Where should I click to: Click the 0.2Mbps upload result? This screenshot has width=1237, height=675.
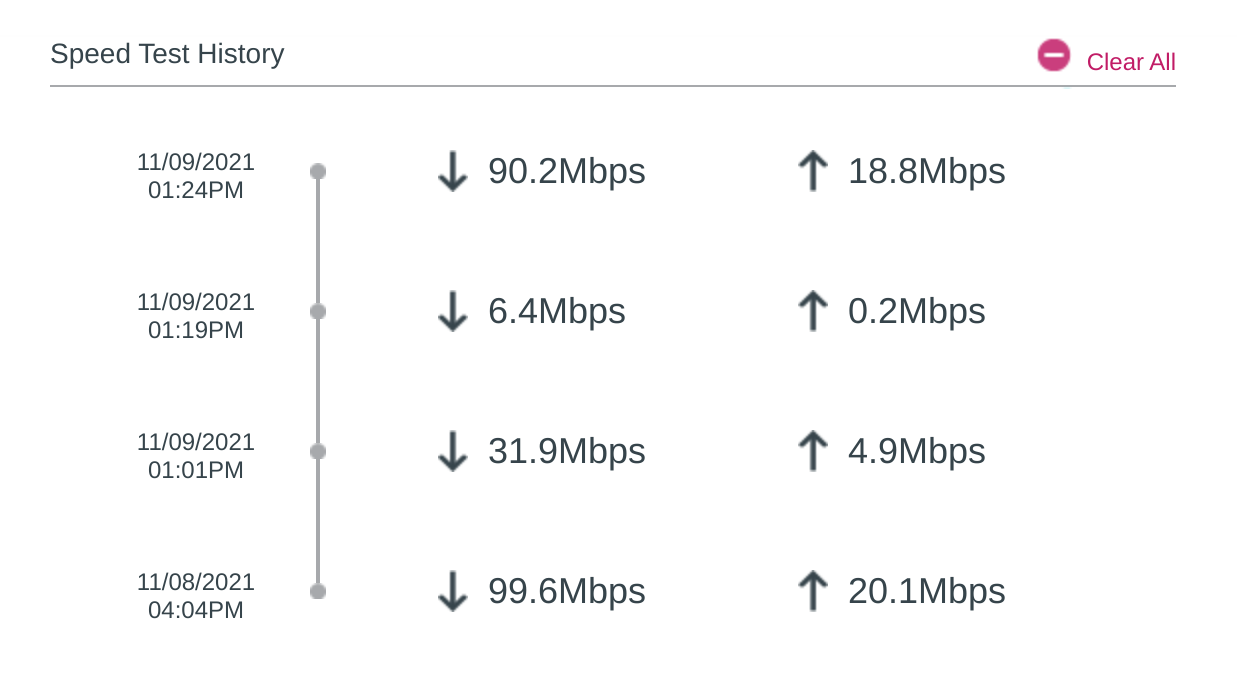coord(916,312)
